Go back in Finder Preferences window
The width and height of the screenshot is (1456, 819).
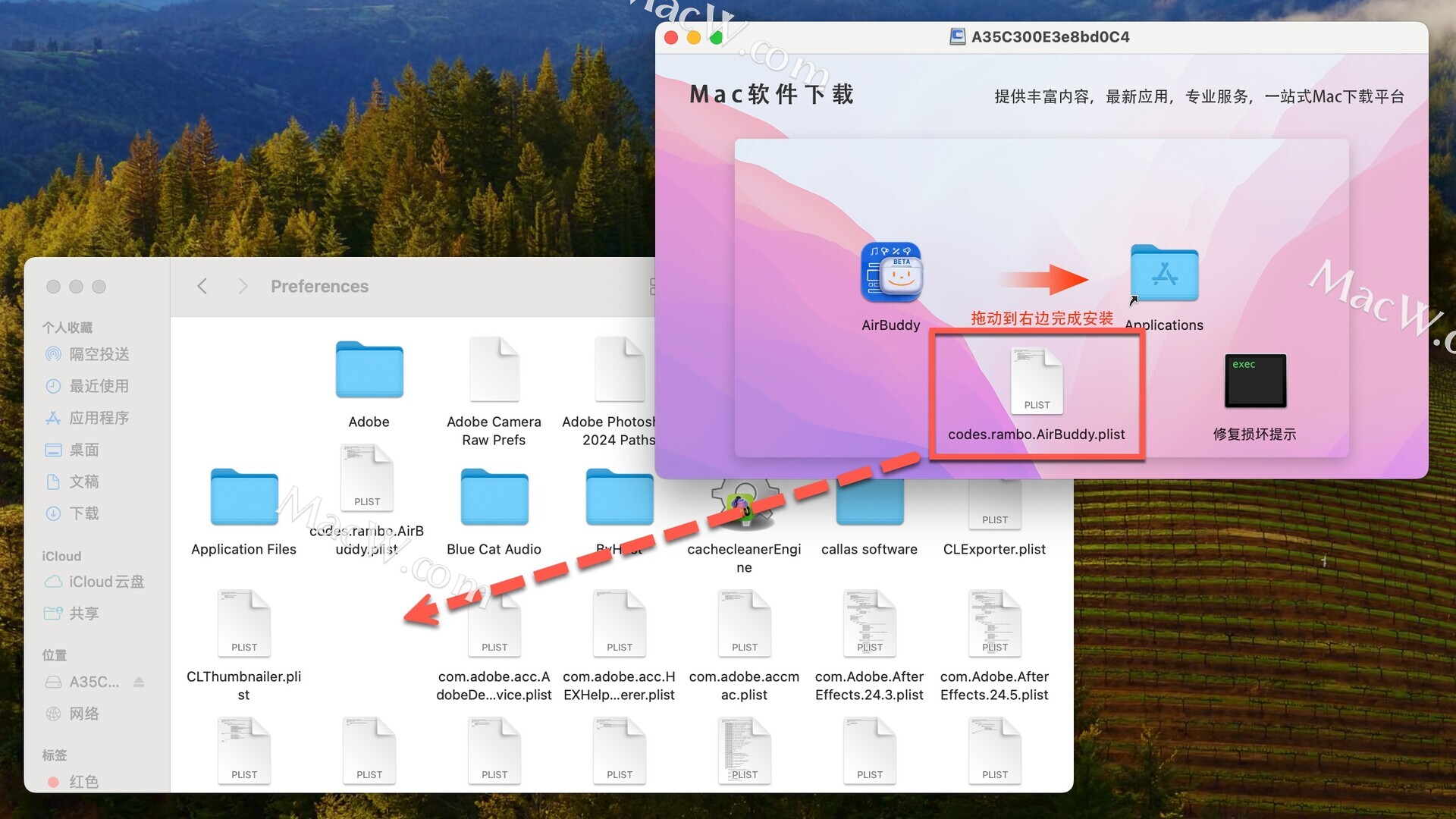click(202, 286)
